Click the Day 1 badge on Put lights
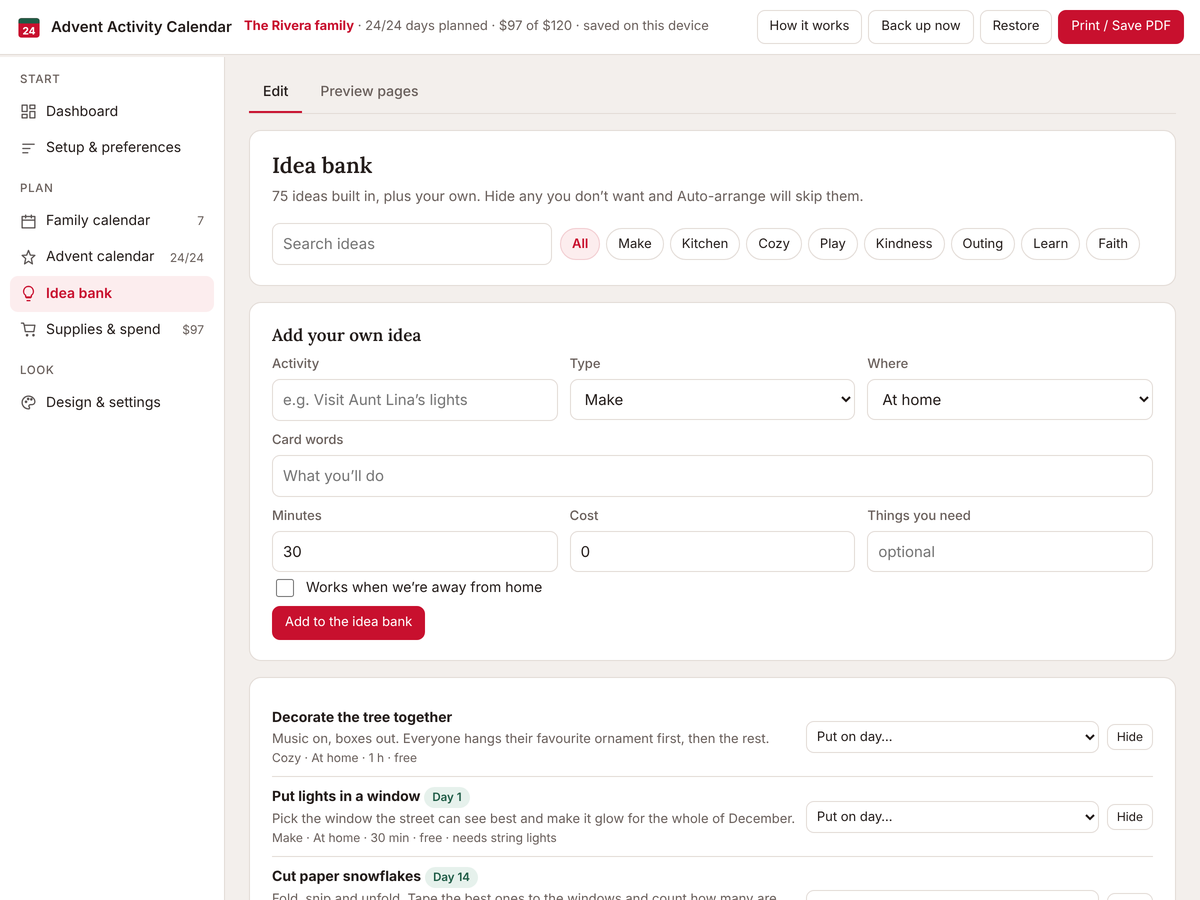The height and width of the screenshot is (900, 1200). (447, 797)
